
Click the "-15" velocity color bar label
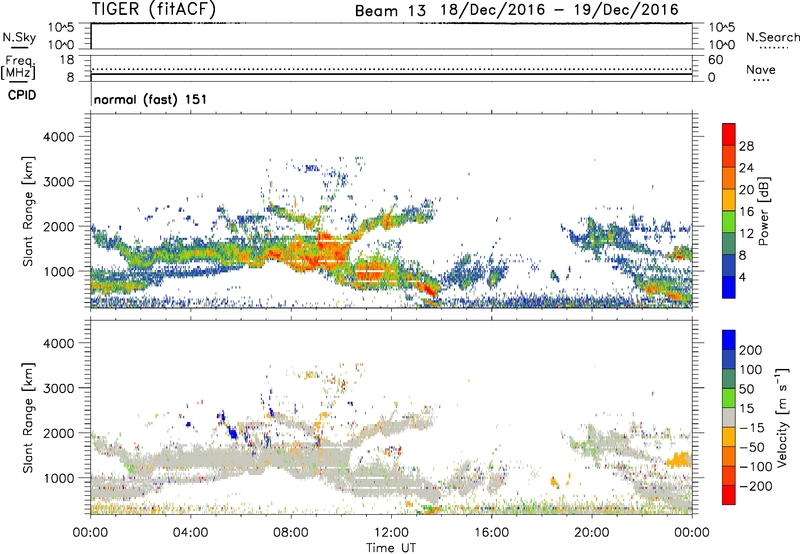click(752, 428)
